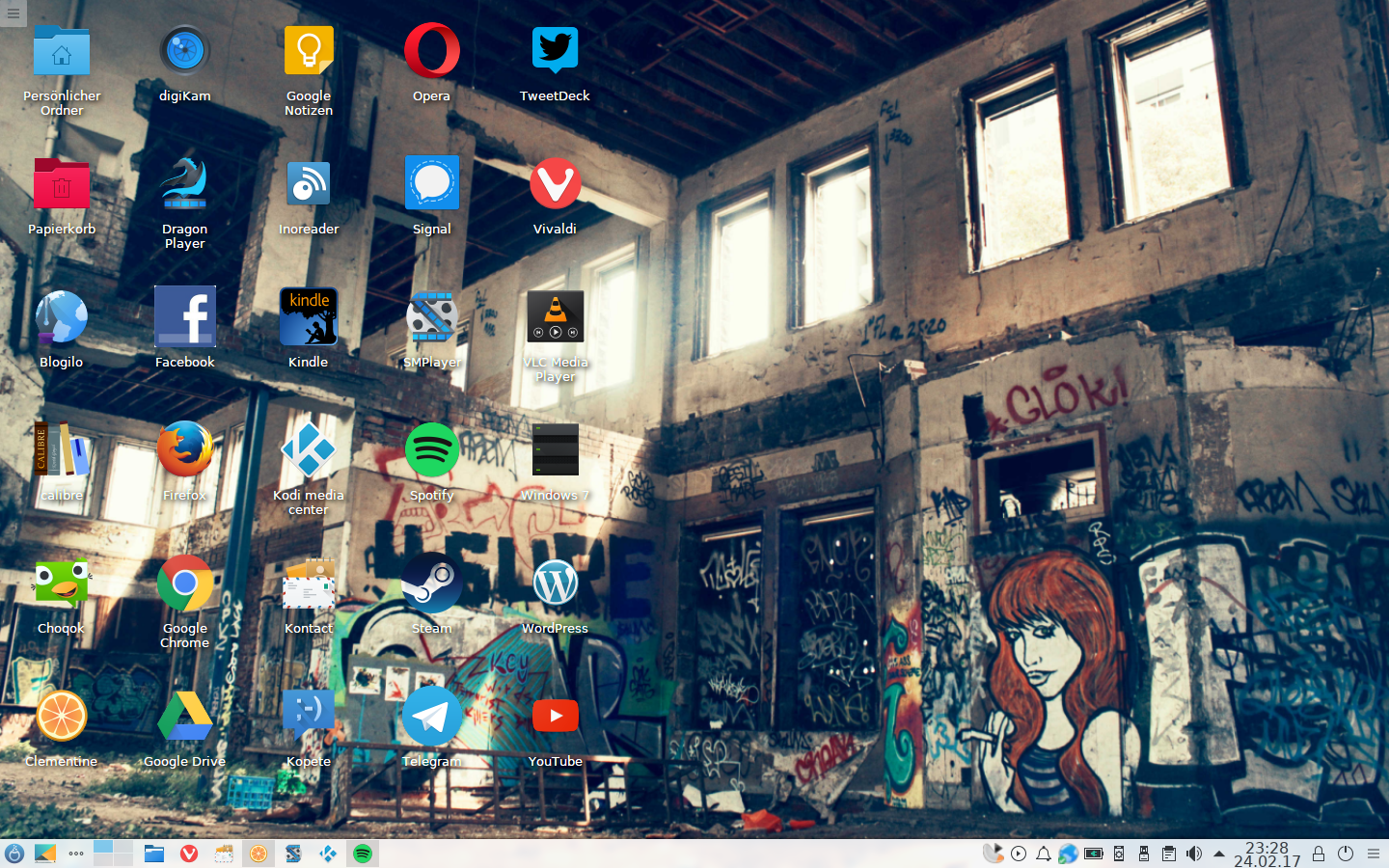The image size is (1389, 868).
Task: Open the Persönlicher Ordner home folder
Action: (62, 51)
